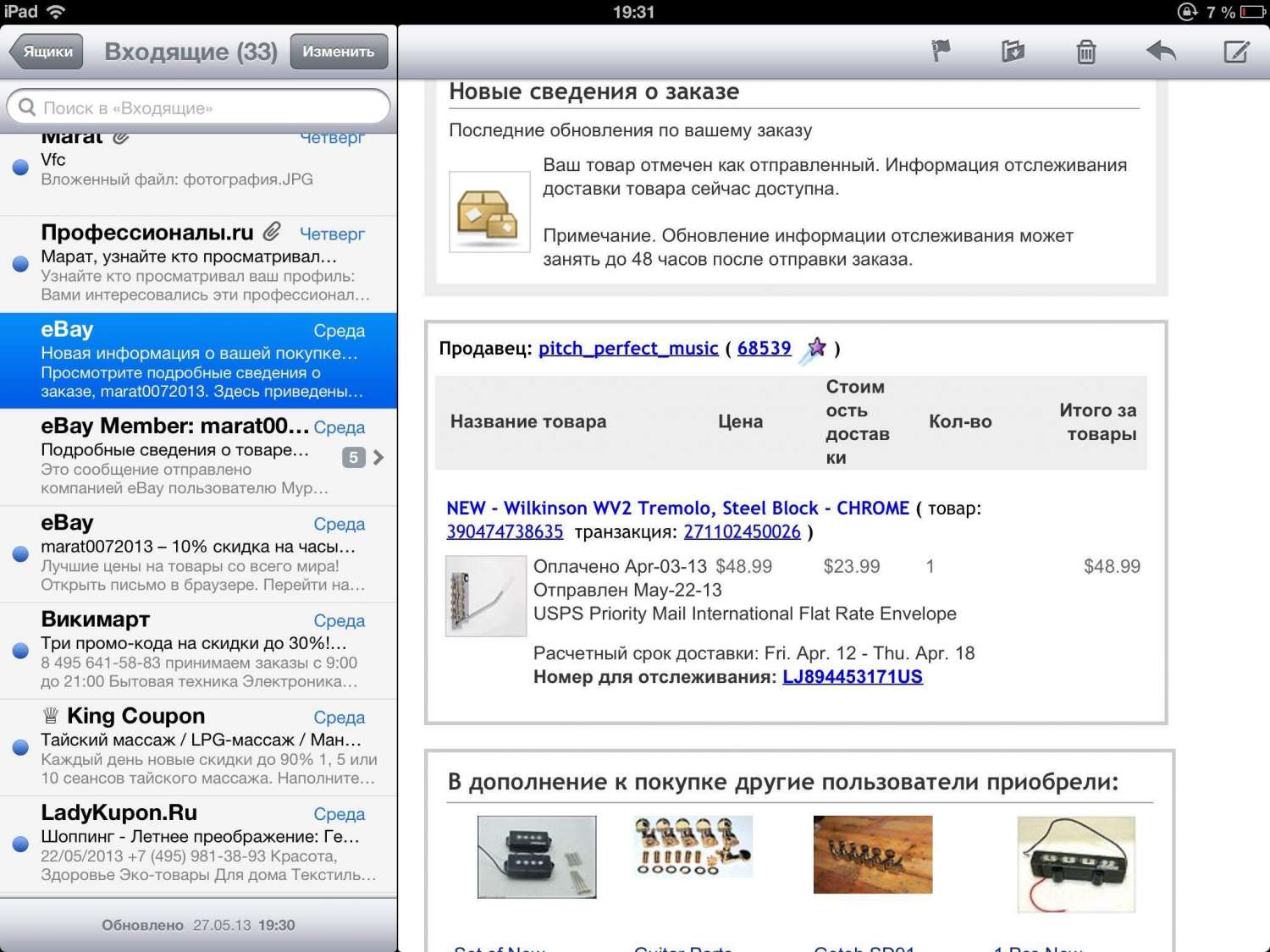Tap the item total $48.99 in Итого column

pos(1112,566)
